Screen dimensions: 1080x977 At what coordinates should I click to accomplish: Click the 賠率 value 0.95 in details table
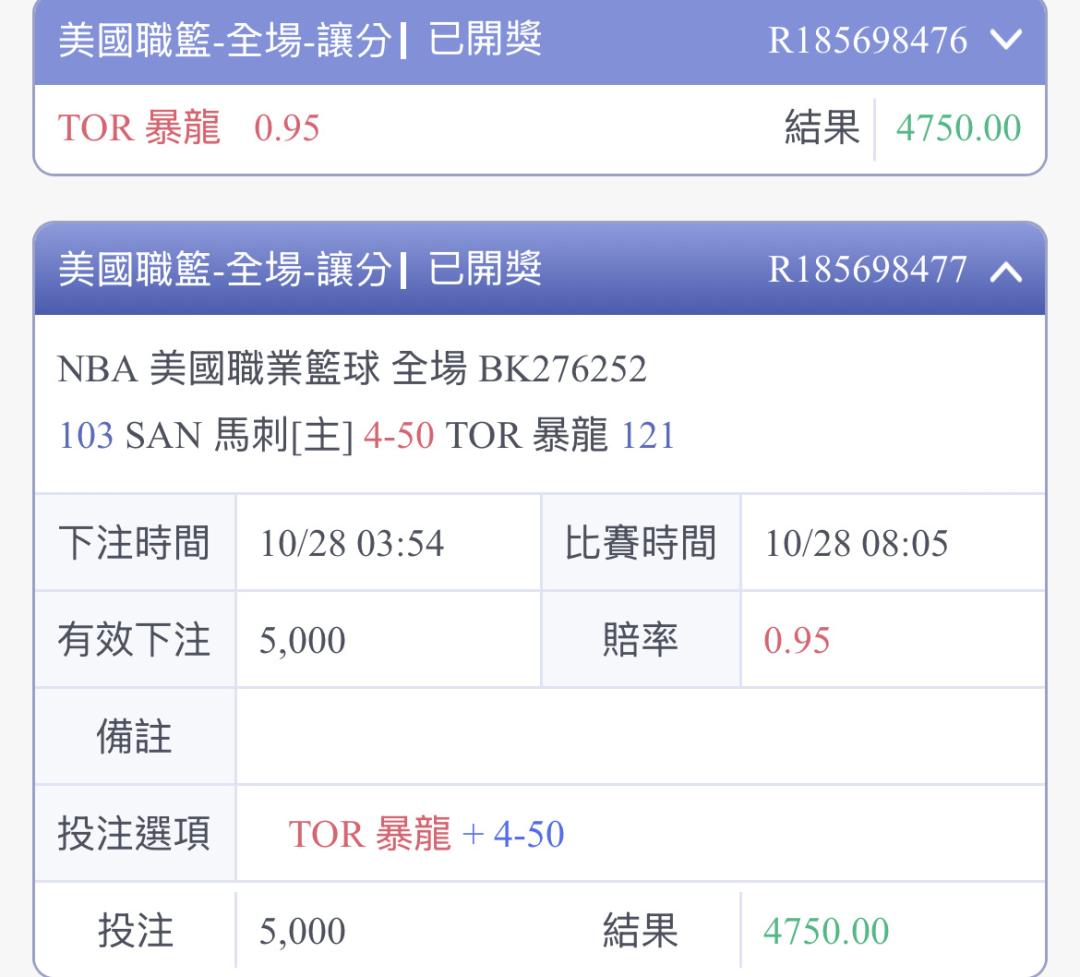[797, 640]
